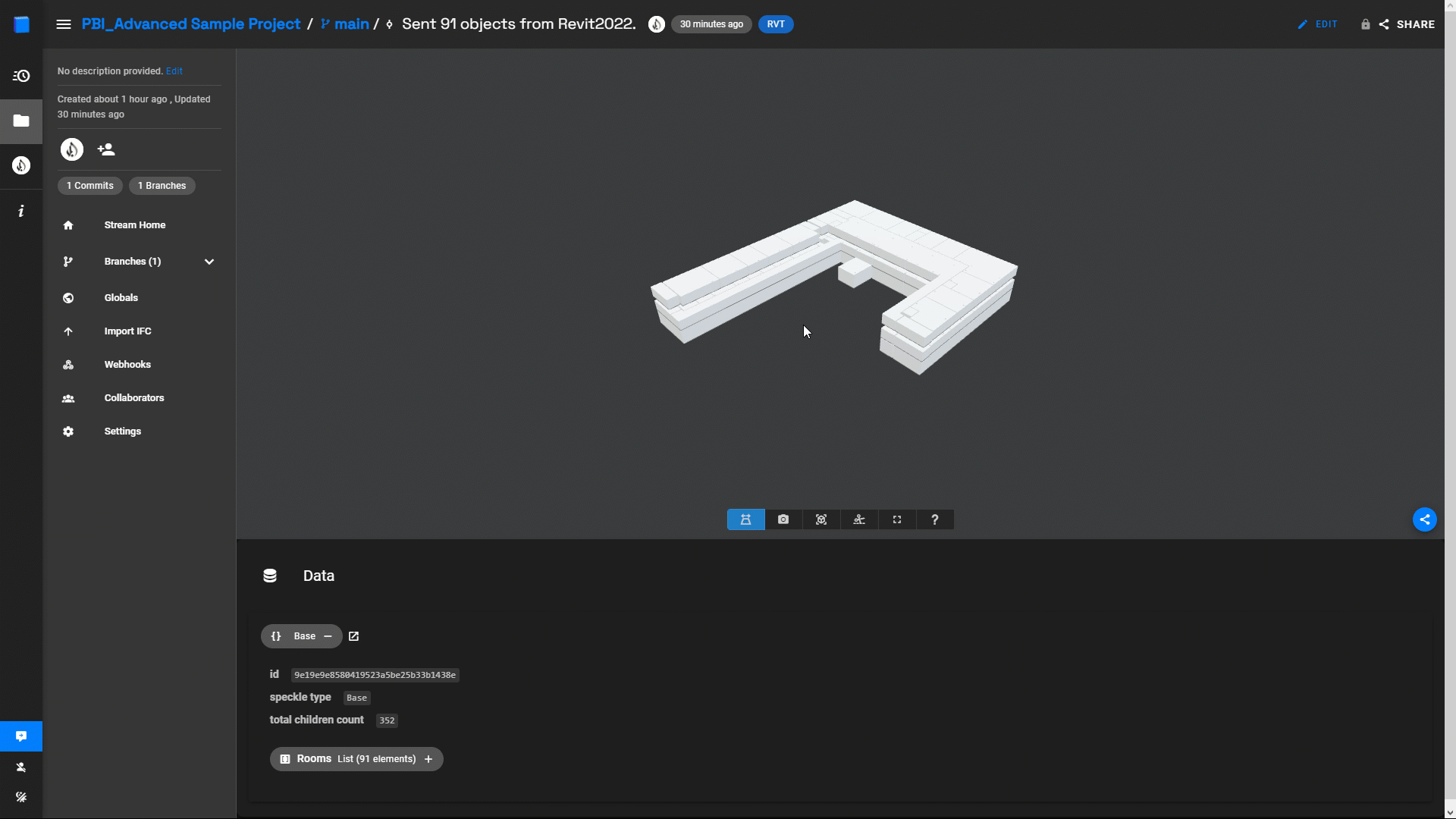Click the help question mark icon
The height and width of the screenshot is (819, 1456).
(935, 518)
